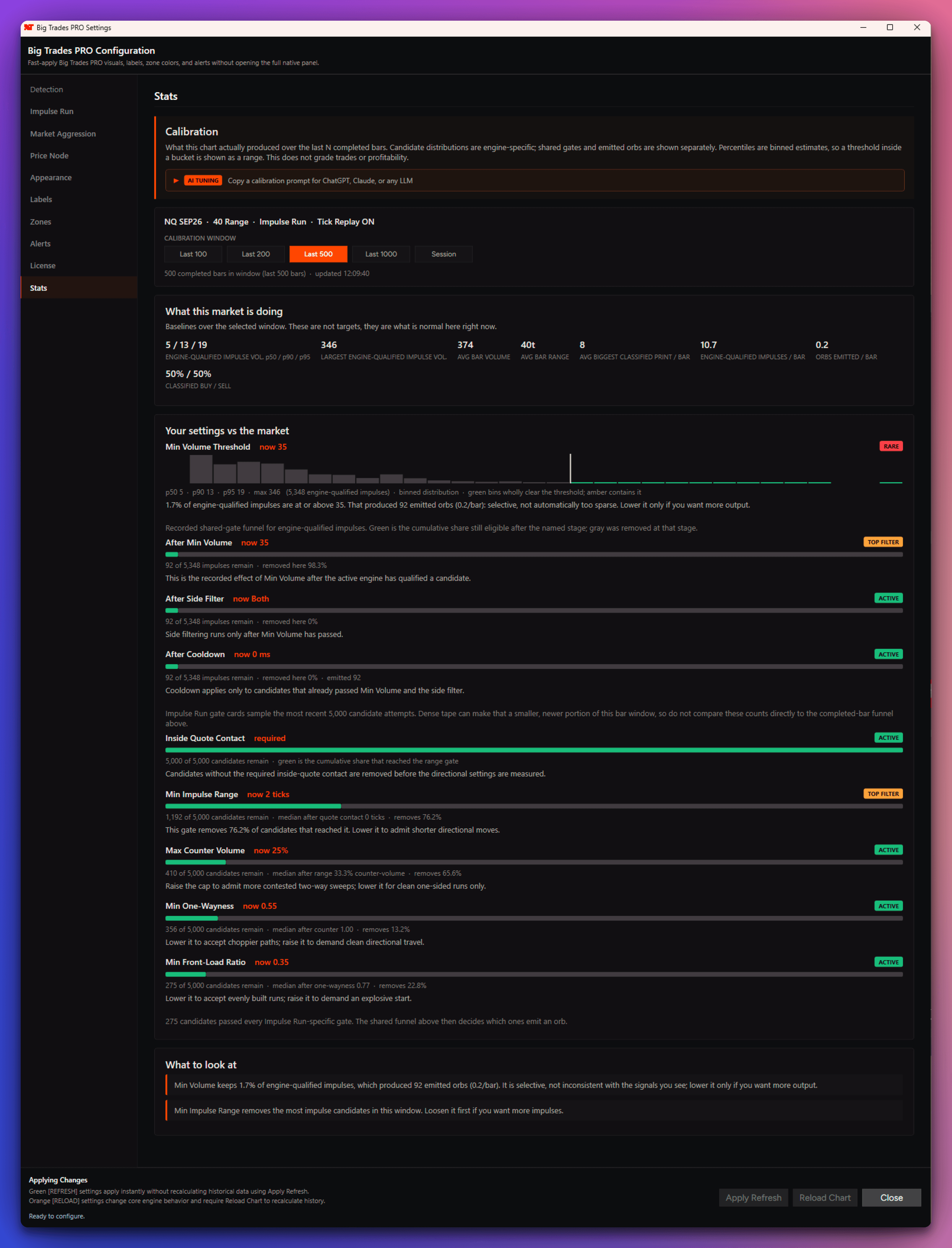The height and width of the screenshot is (1248, 952).
Task: Click the ACTIVE badge for After Cooldown
Action: click(x=888, y=654)
